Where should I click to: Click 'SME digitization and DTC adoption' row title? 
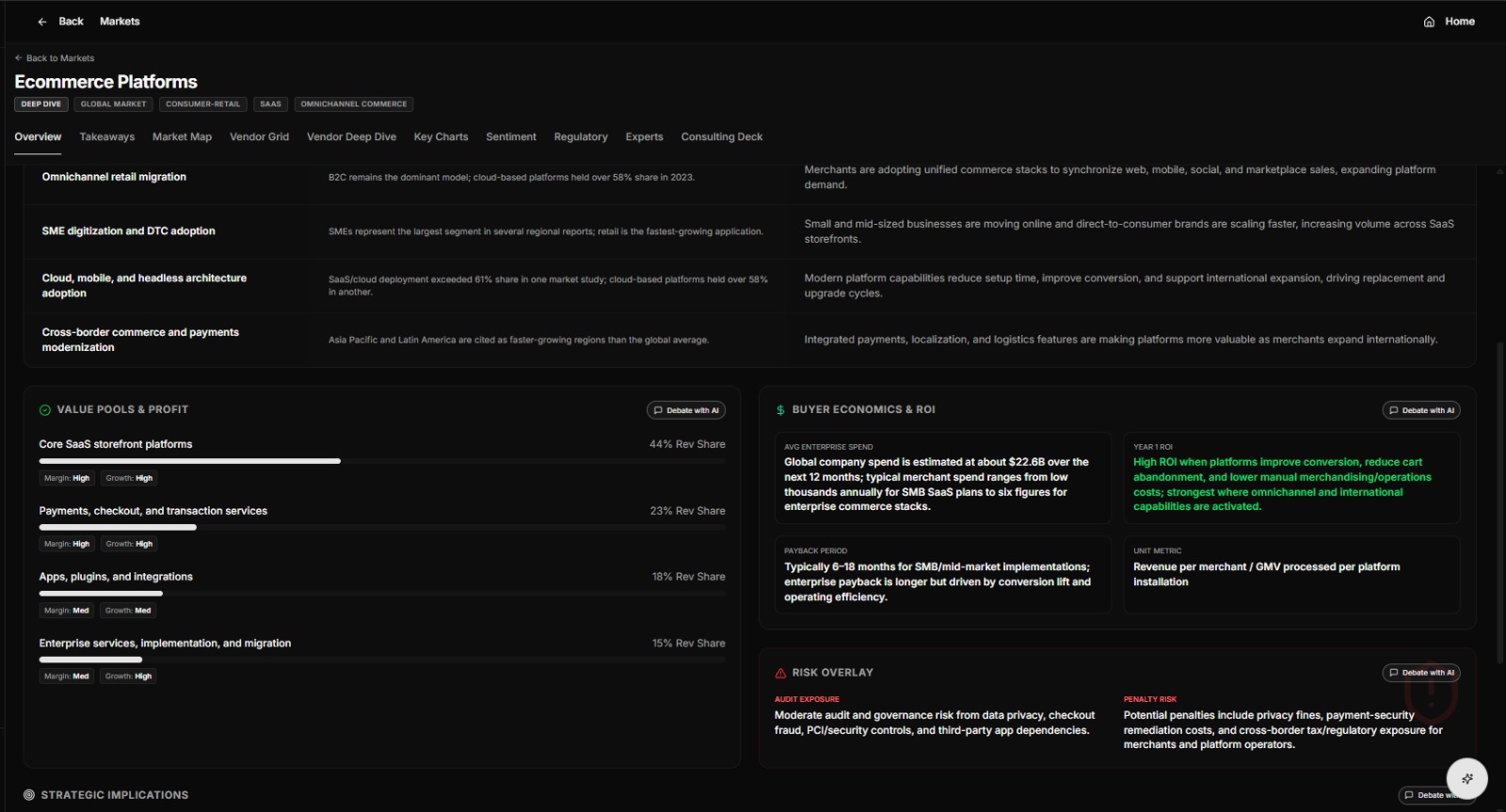(x=129, y=231)
